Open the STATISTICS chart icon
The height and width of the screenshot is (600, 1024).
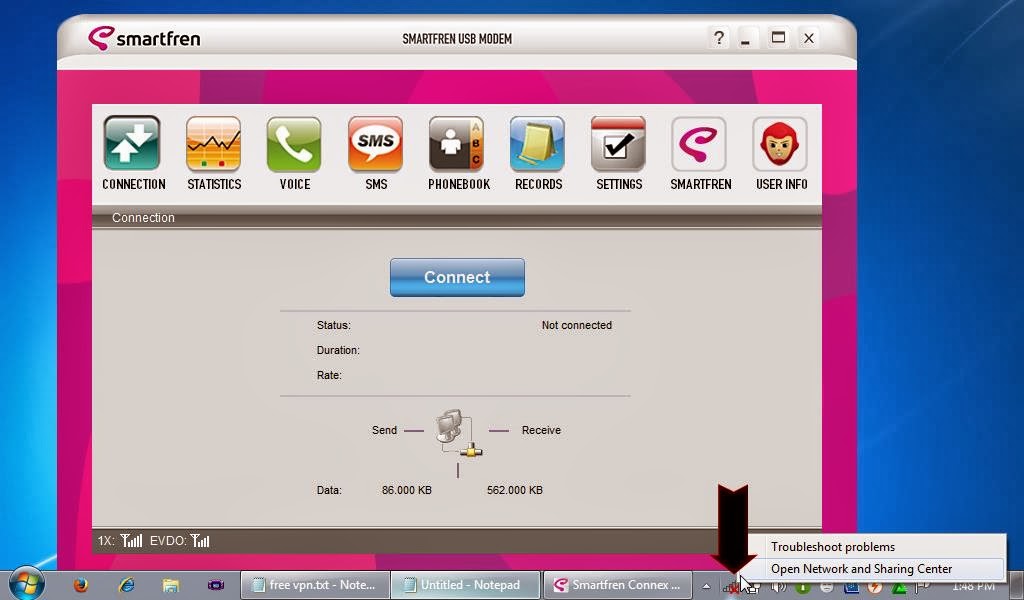tap(214, 144)
